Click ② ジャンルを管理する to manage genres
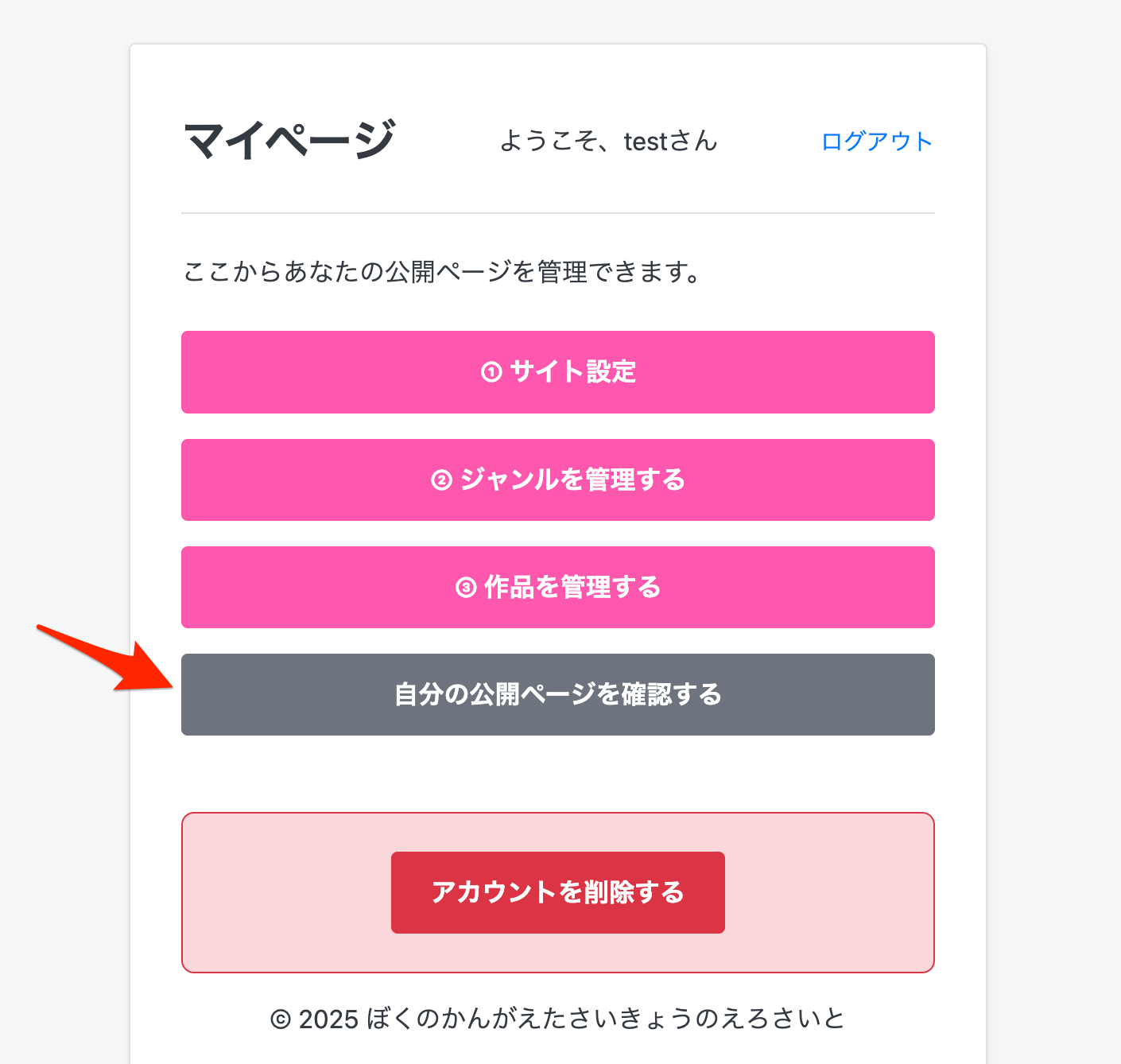This screenshot has height=1064, width=1121. coord(557,480)
